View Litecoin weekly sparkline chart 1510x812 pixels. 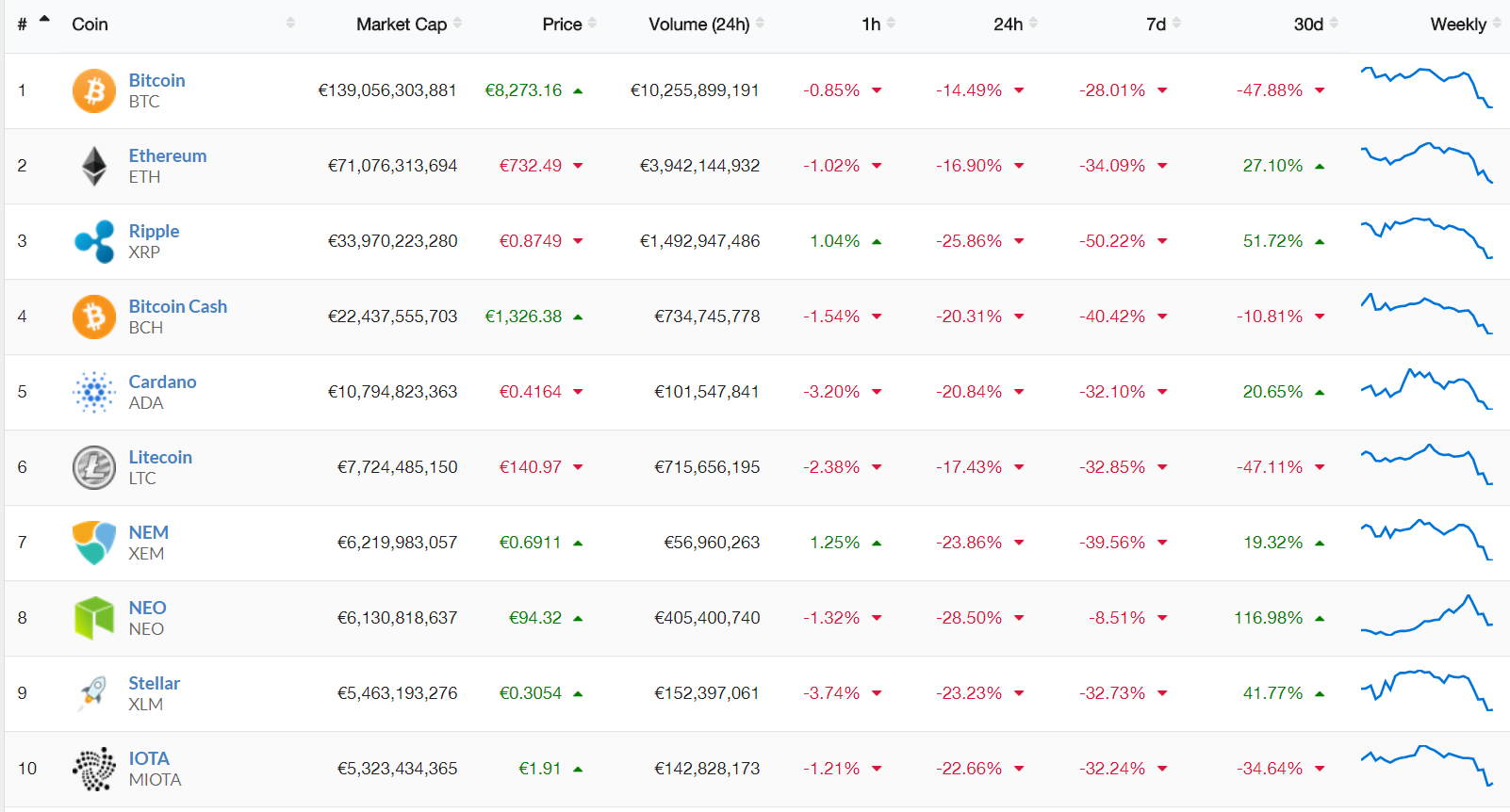tap(1426, 463)
